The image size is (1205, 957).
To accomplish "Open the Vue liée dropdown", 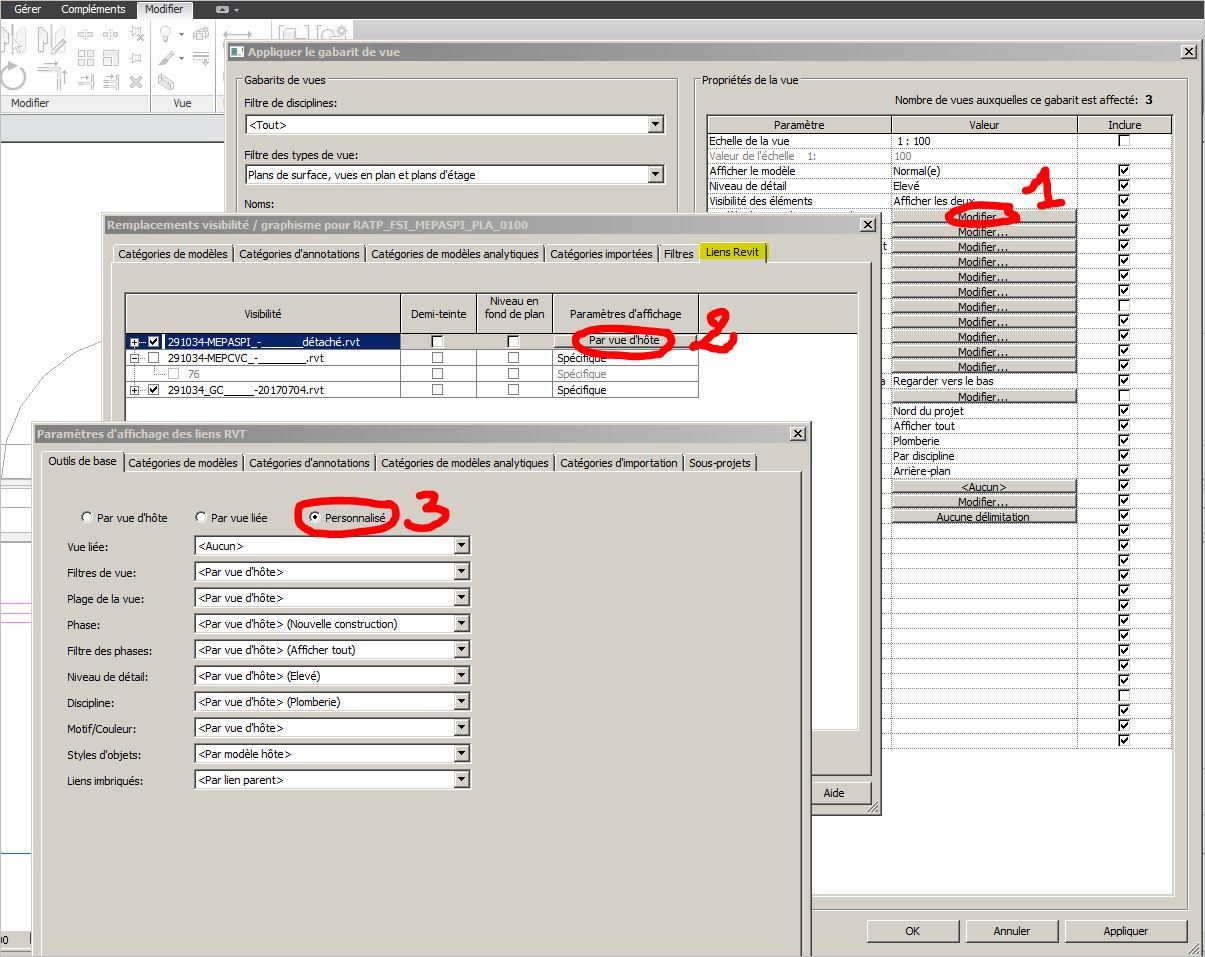I will pyautogui.click(x=461, y=546).
